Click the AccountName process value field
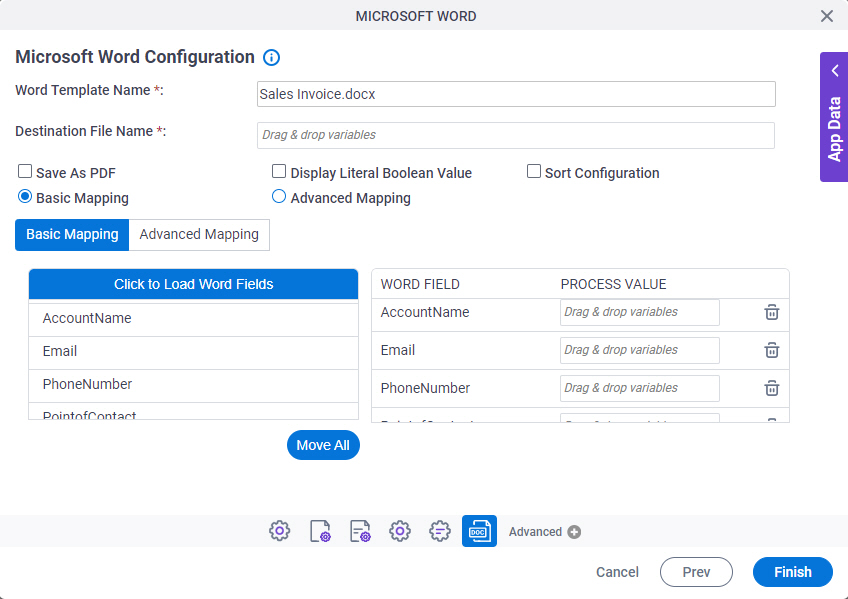Screen dimensions: 848x599 tap(640, 312)
